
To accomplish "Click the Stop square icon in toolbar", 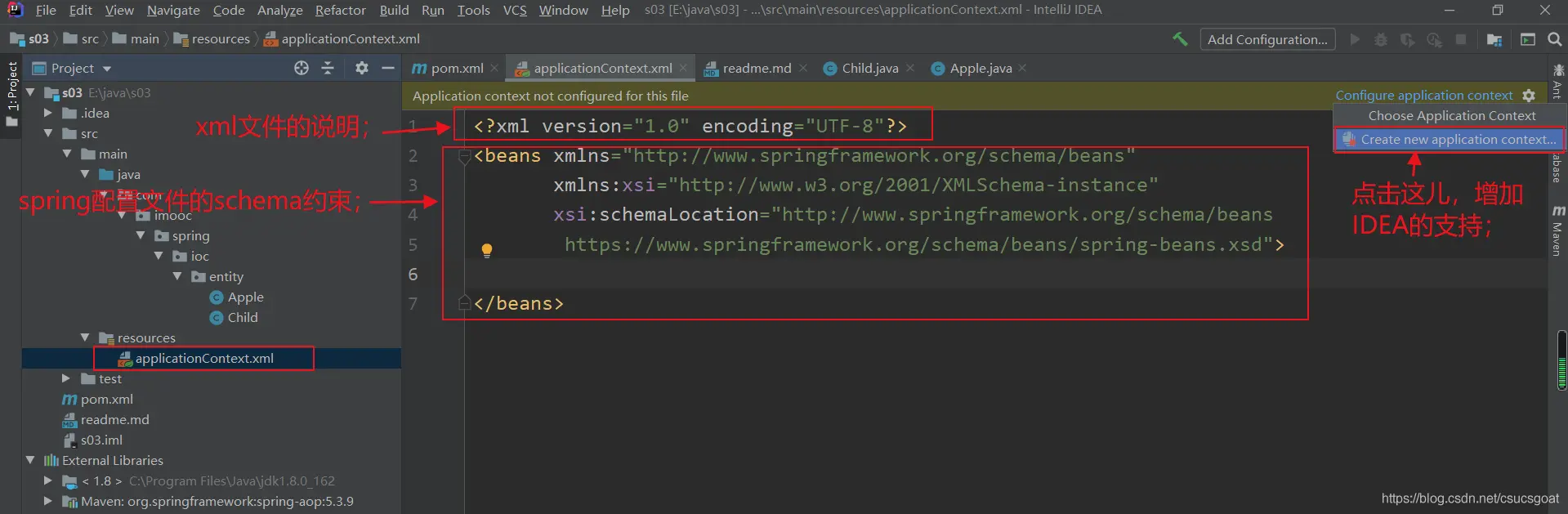I will [x=1461, y=39].
